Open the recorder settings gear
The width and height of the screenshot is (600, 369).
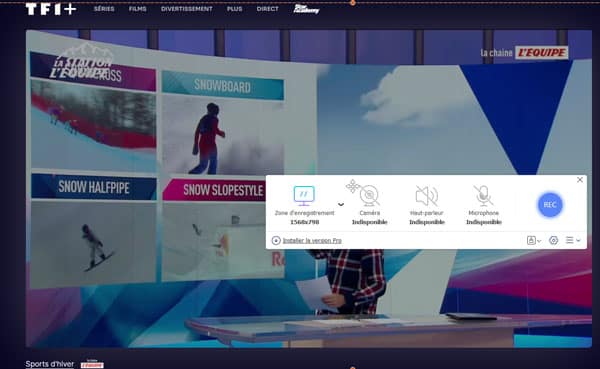point(553,240)
